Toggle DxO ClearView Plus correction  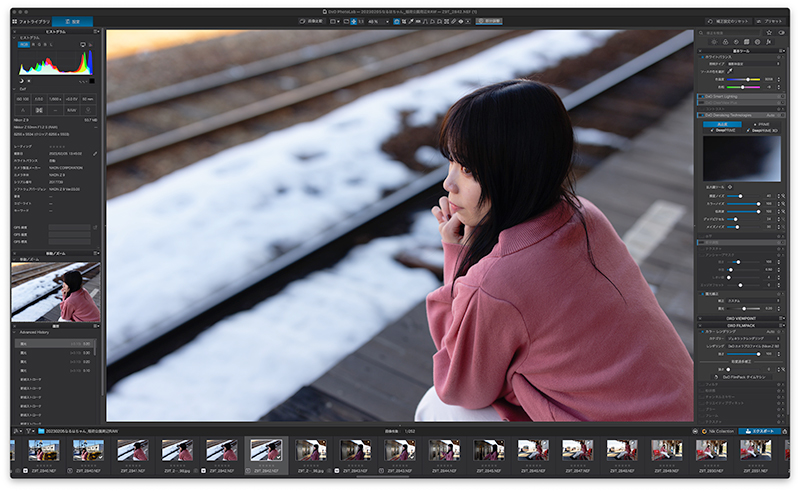pos(701,103)
